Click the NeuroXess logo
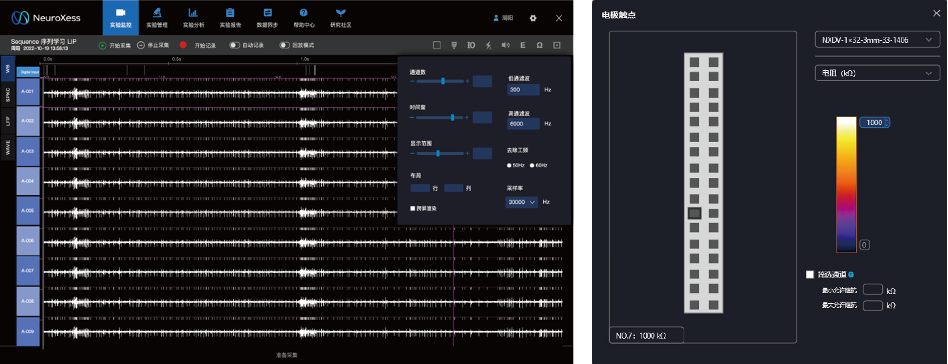 pos(46,18)
